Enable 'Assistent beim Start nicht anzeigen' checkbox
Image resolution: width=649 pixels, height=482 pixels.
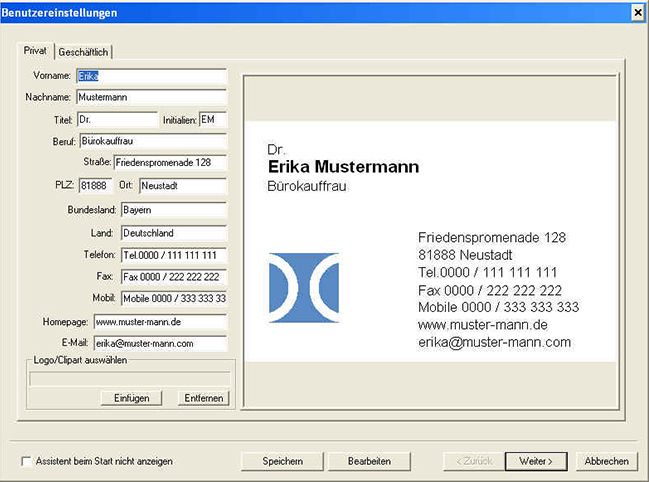pos(27,461)
